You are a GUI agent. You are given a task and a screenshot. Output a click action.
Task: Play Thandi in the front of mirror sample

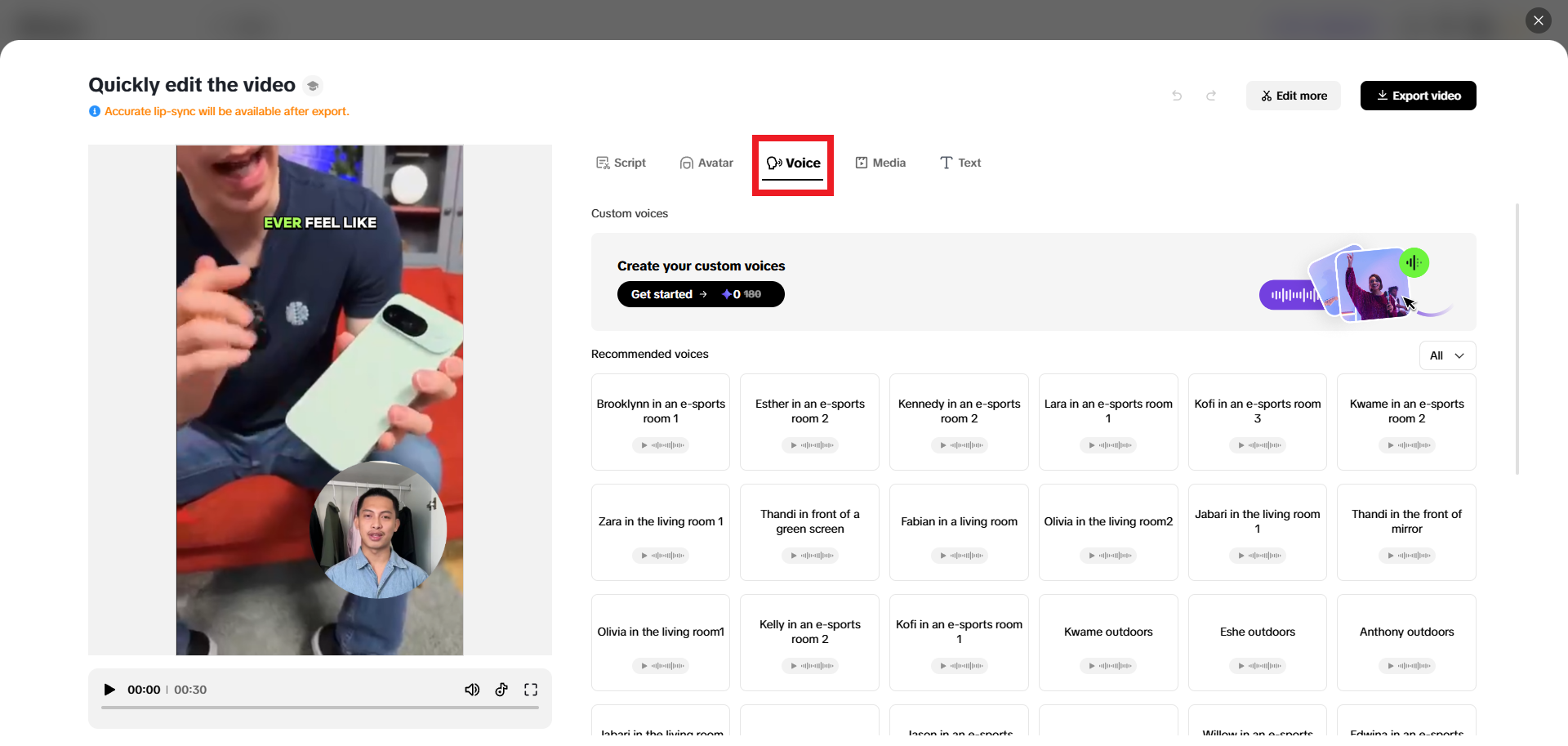[x=1407, y=556]
